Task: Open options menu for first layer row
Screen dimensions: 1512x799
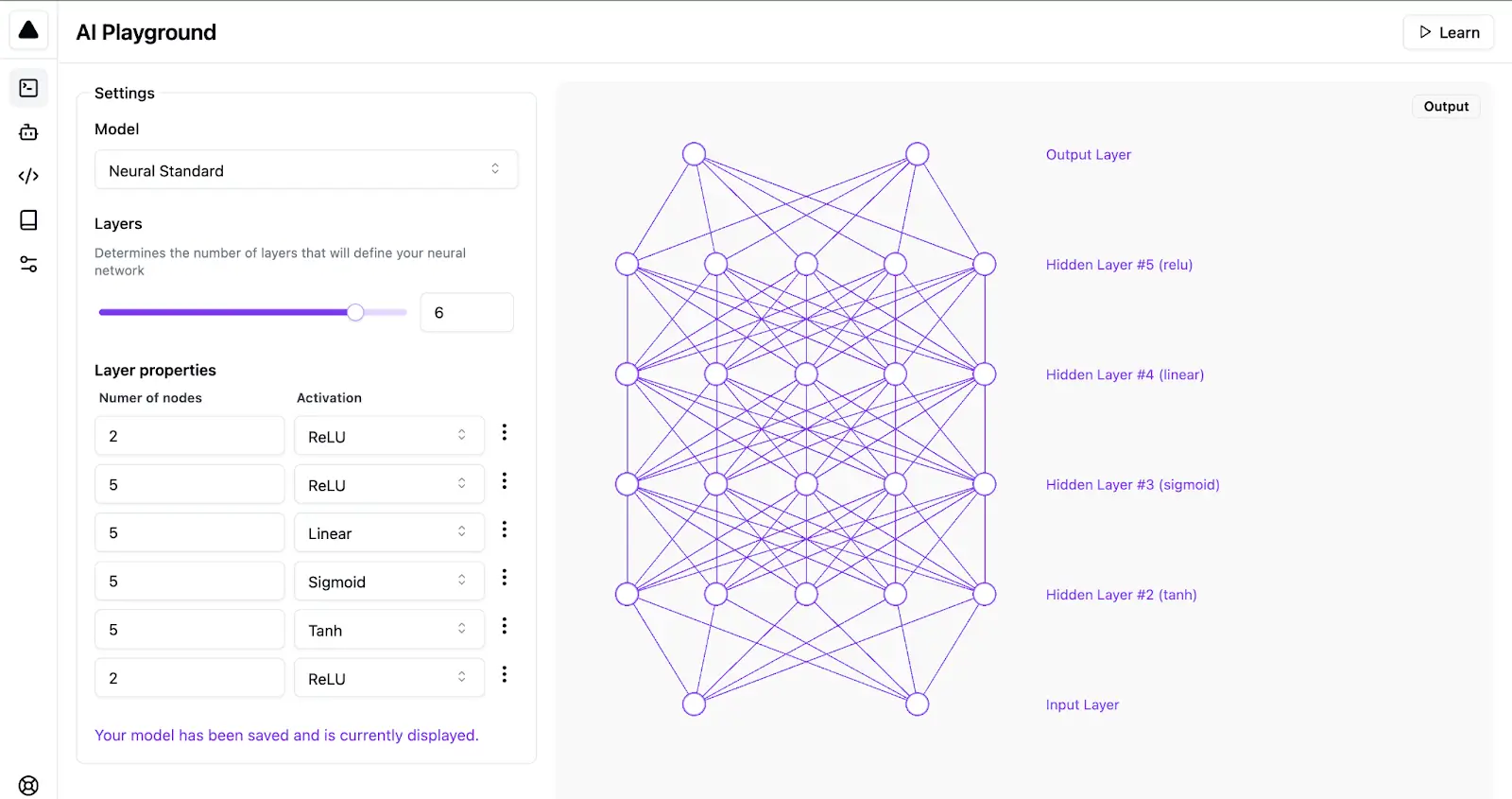Action: coord(505,432)
